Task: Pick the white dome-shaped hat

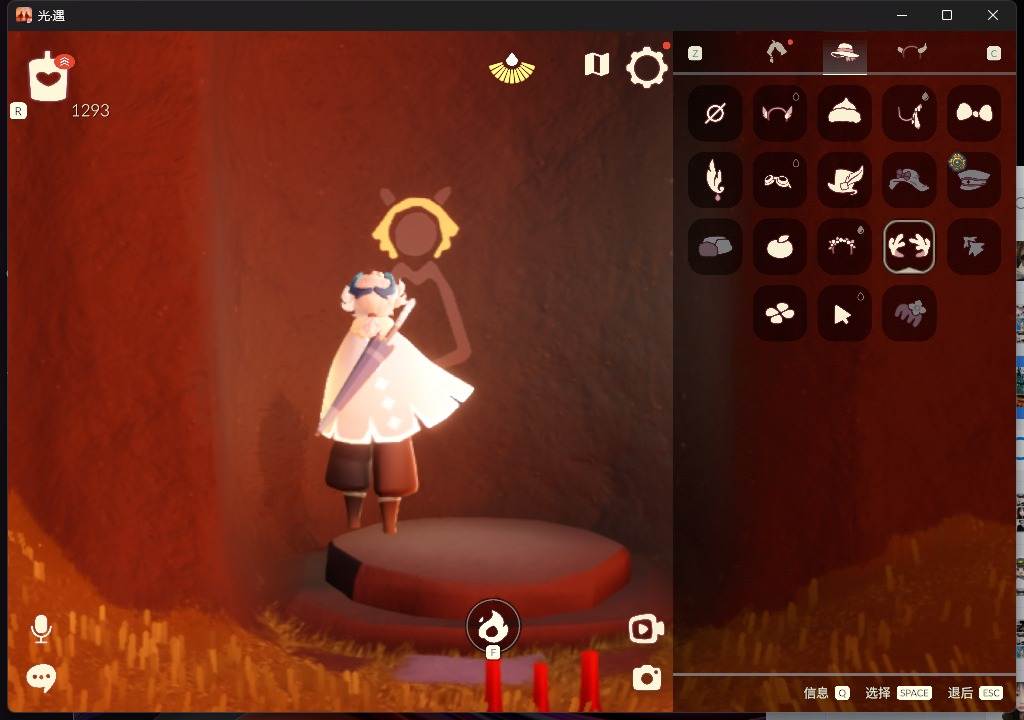Action: 844,113
